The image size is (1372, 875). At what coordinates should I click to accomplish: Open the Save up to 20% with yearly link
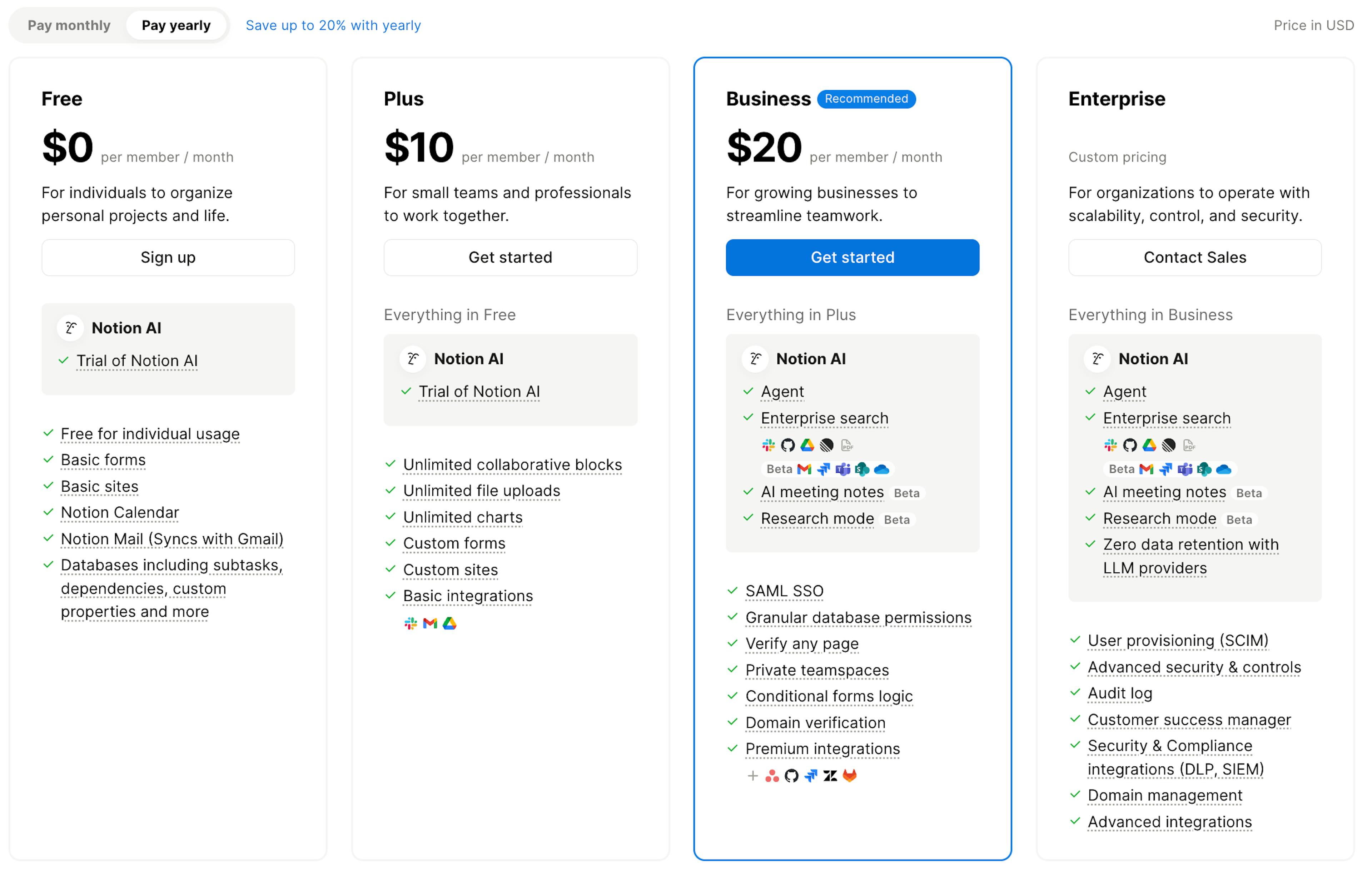point(333,25)
